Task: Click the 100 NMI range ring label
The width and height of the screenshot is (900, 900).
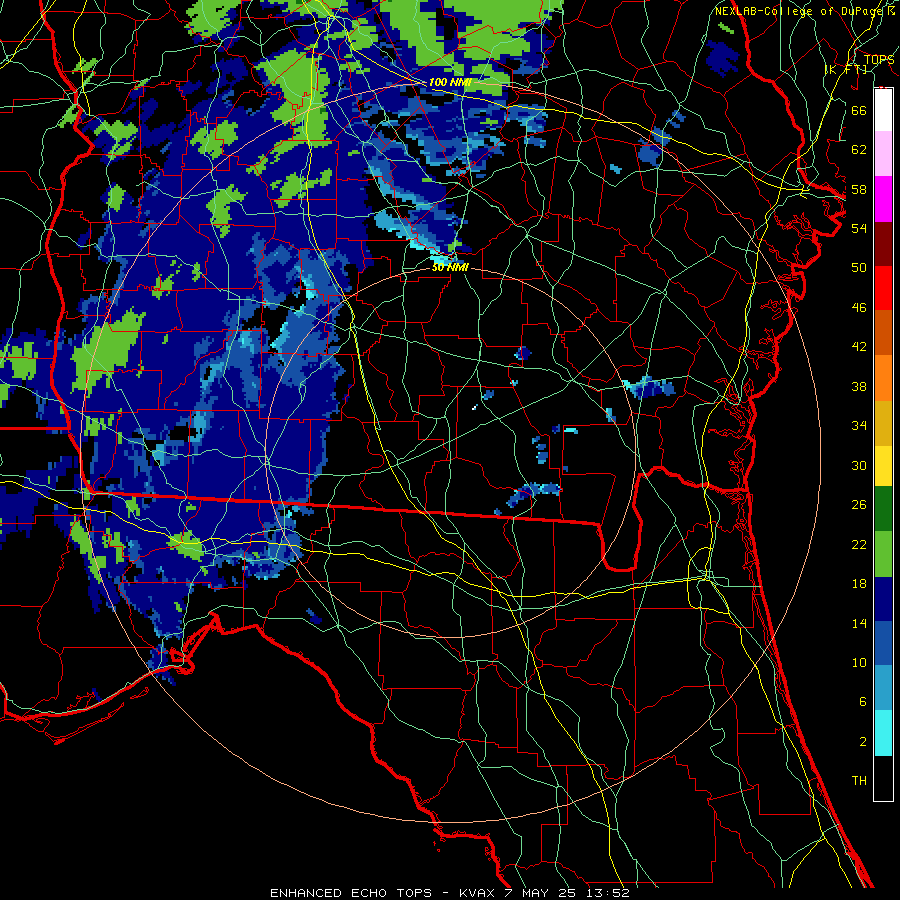Action: (450, 82)
